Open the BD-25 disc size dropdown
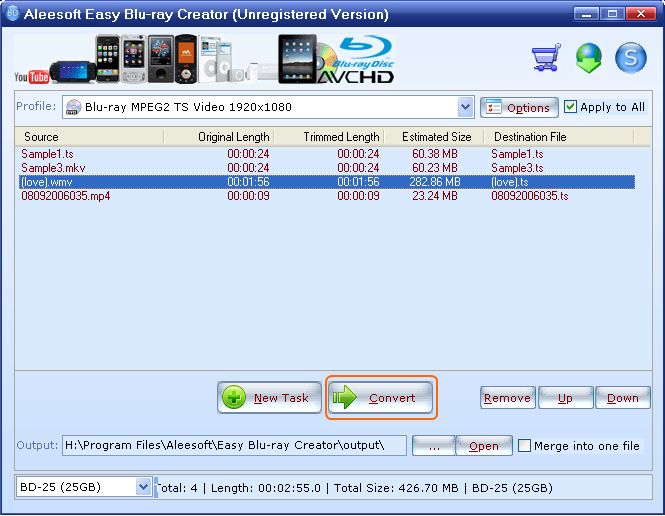 143,487
